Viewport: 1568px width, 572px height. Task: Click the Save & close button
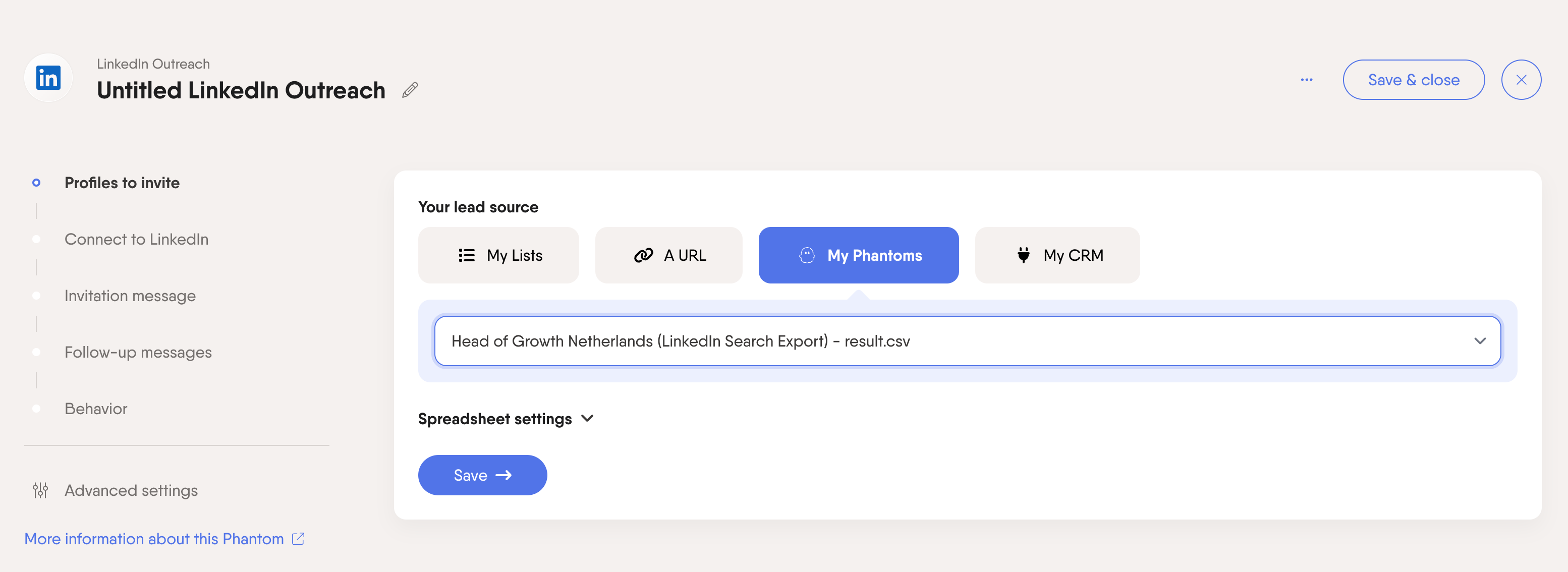click(1414, 80)
